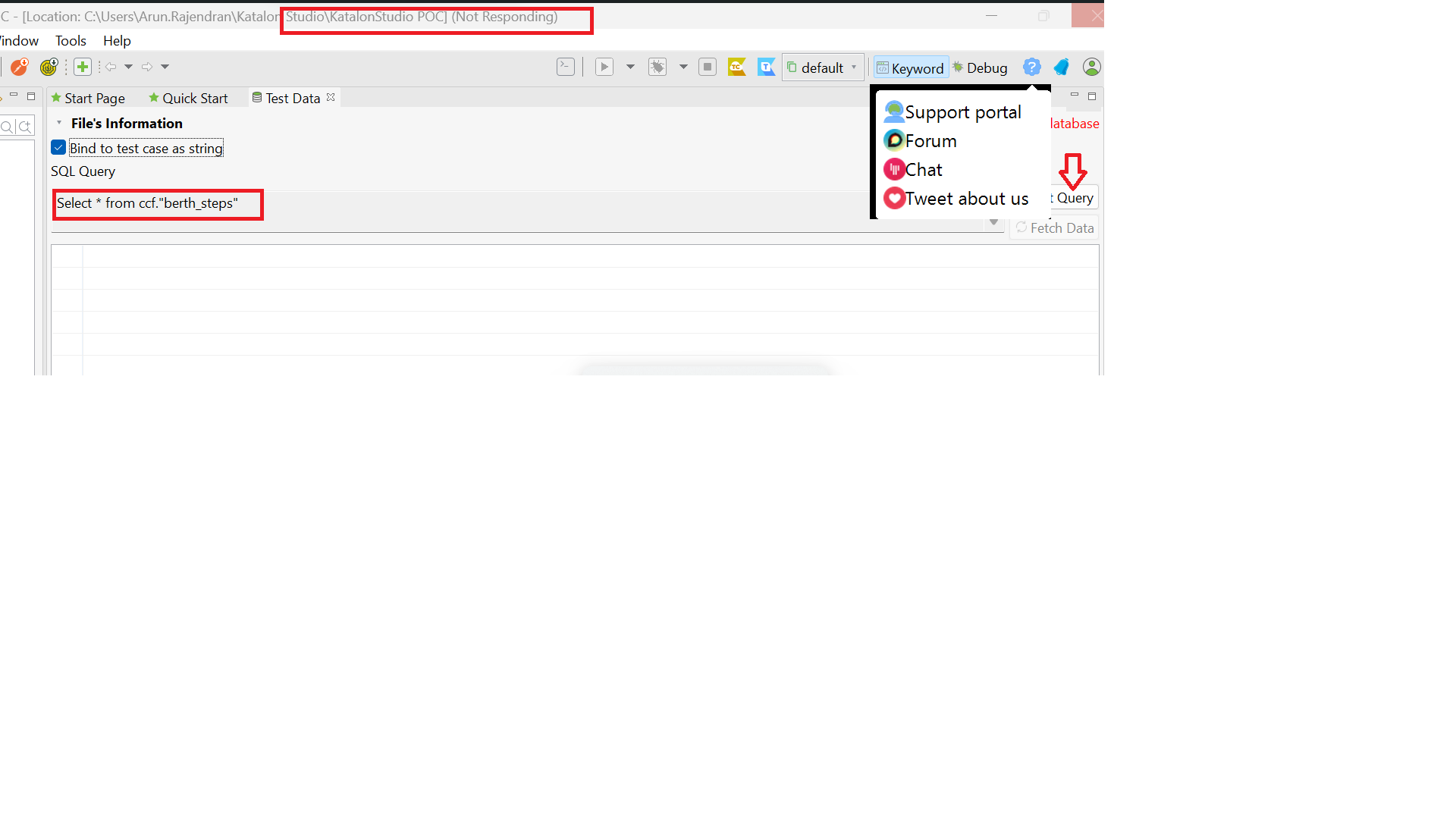Expand the Run button dropdown arrow
The image size is (1456, 819).
[x=631, y=67]
